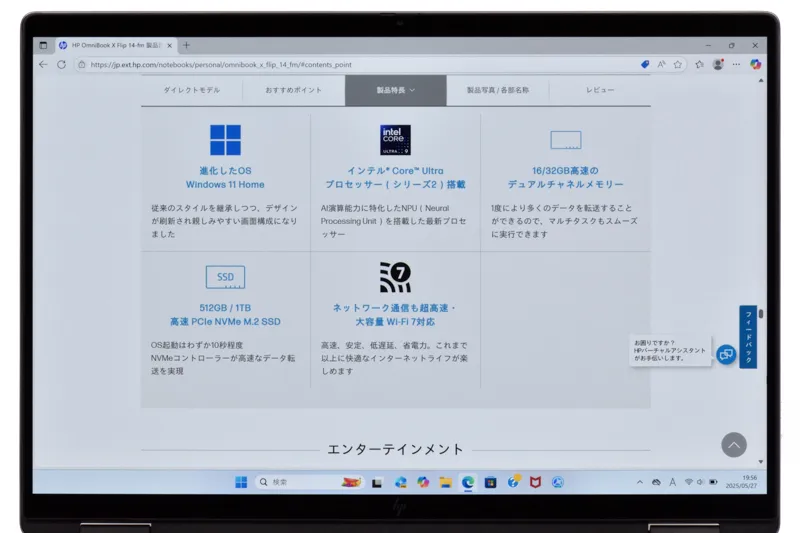Click the エンターテインメント section heading
The width and height of the screenshot is (800, 533).
(395, 449)
